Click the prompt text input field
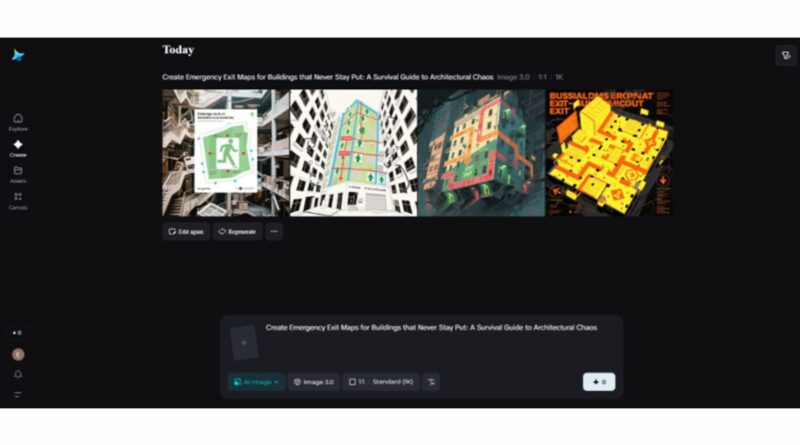The height and width of the screenshot is (445, 800). 439,342
